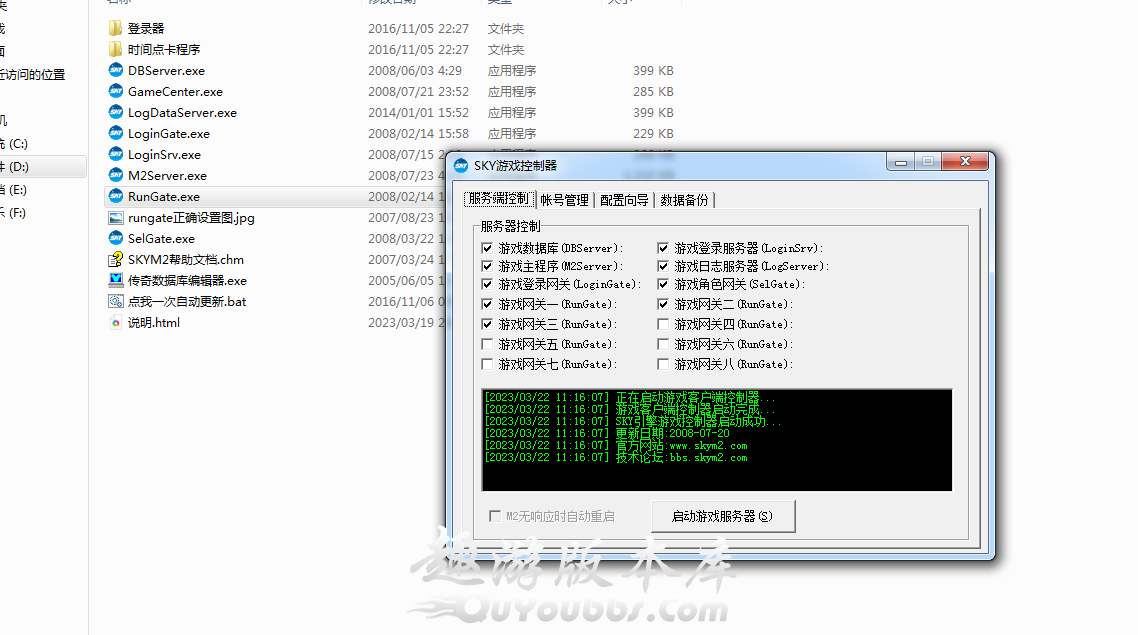This screenshot has height=635, width=1138.
Task: Click the 时间点卡程序 folder icon
Action: pos(115,49)
